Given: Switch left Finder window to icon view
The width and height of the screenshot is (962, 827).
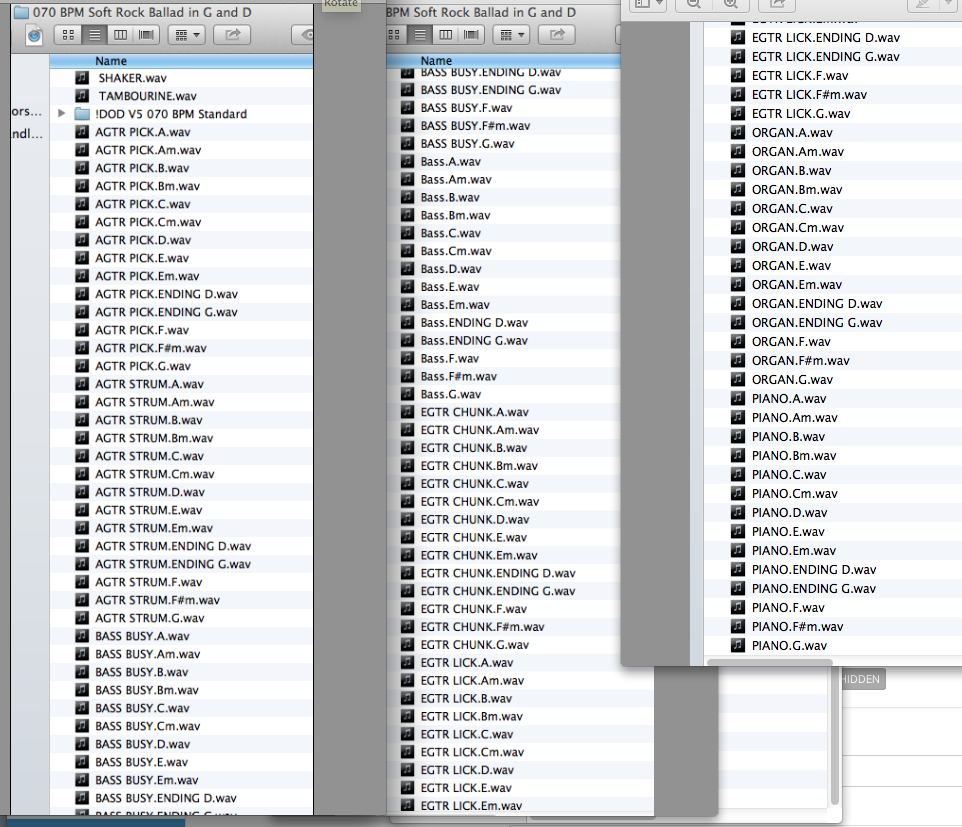Looking at the screenshot, I should pos(68,34).
